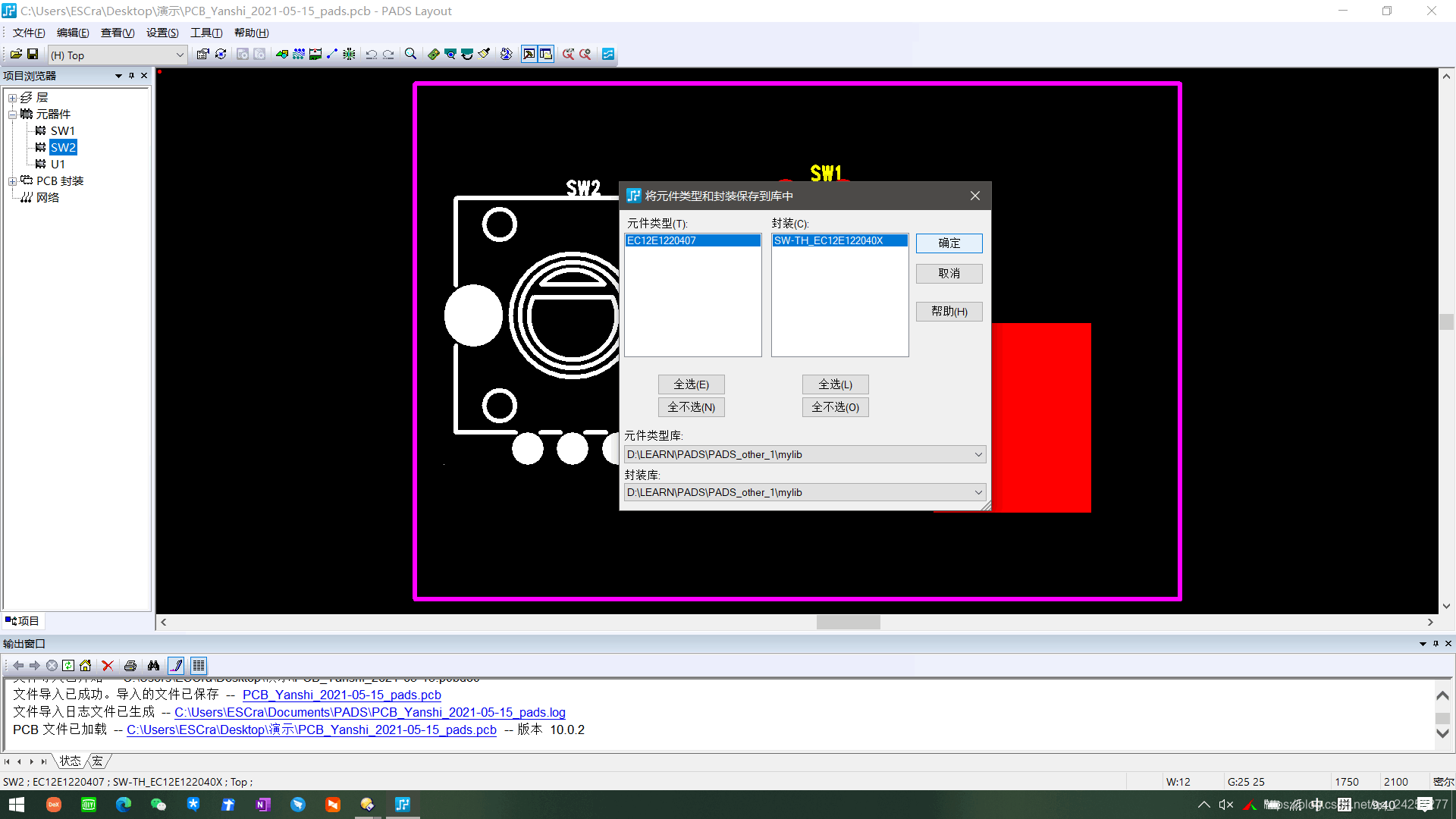Open the 编辑(E) menu
Screen dimensions: 1456x819
pyautogui.click(x=73, y=33)
